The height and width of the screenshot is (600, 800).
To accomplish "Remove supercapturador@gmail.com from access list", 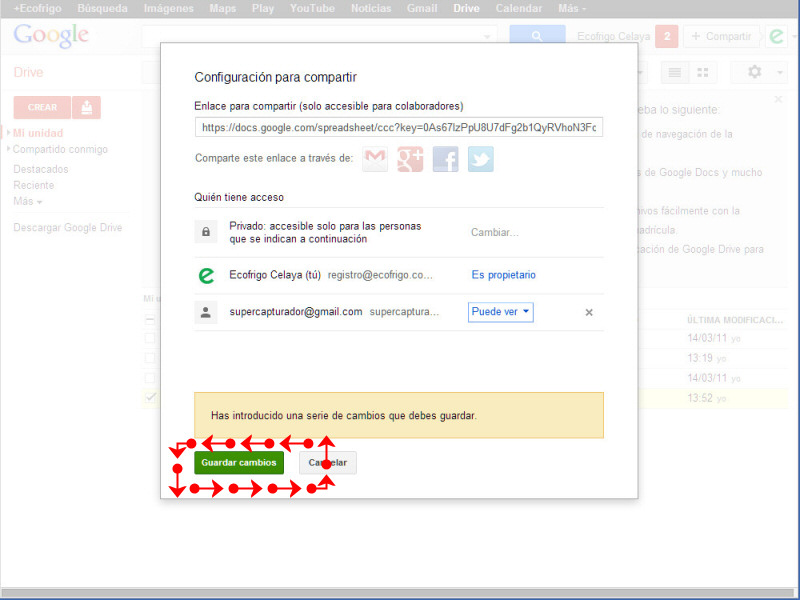I will coord(589,312).
